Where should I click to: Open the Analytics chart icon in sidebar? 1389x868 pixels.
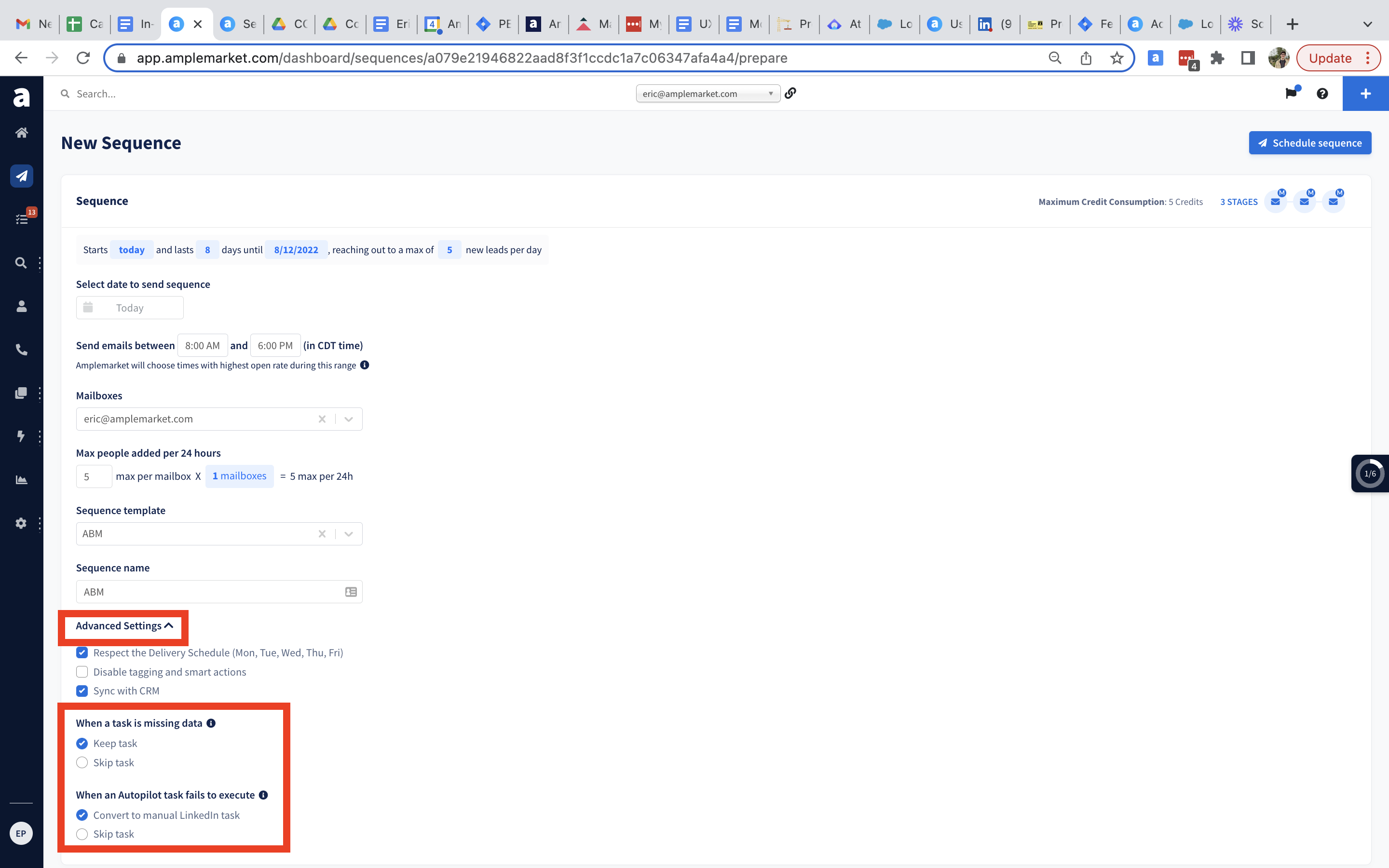[21, 480]
